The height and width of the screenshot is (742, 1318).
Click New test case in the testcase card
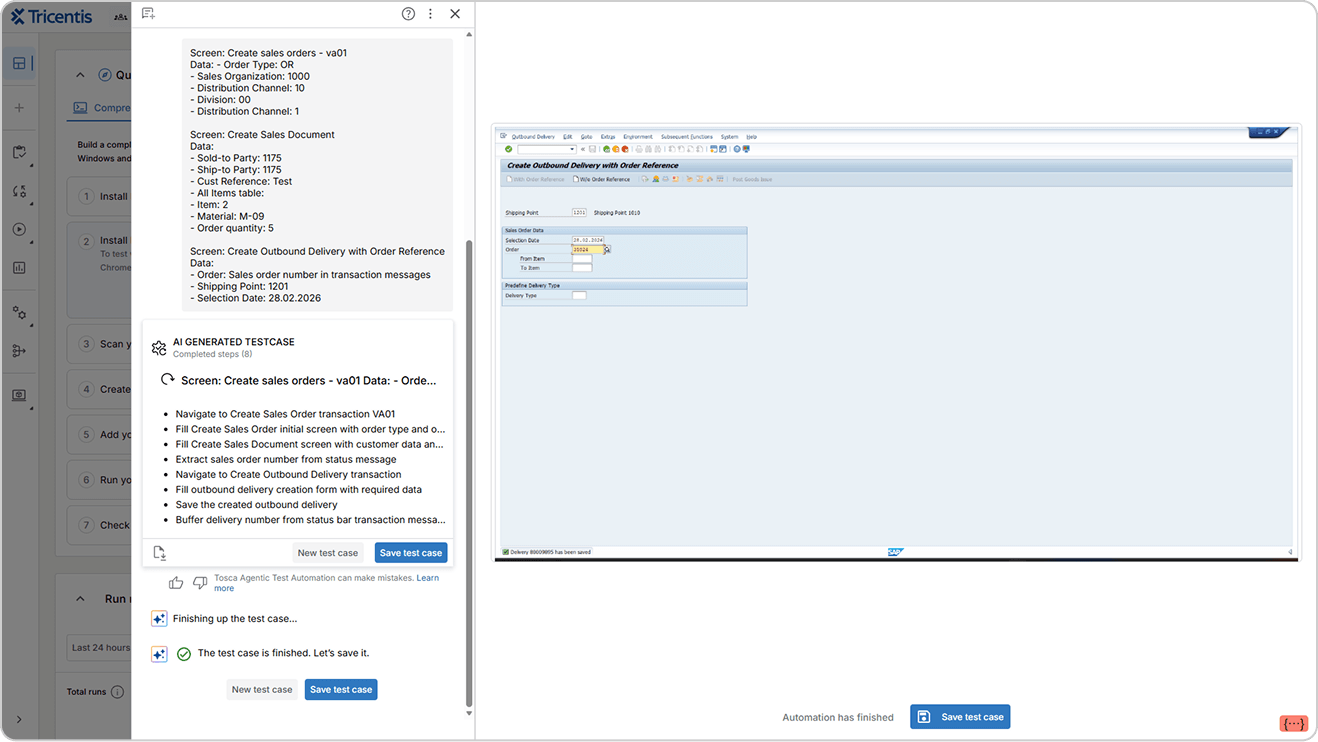click(327, 553)
